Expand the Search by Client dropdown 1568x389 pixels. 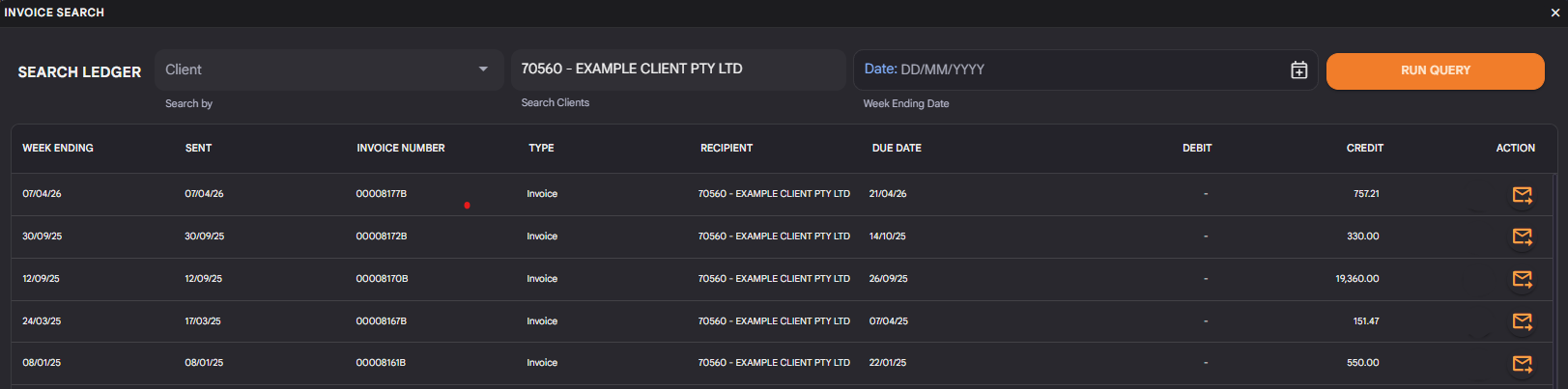coord(328,69)
